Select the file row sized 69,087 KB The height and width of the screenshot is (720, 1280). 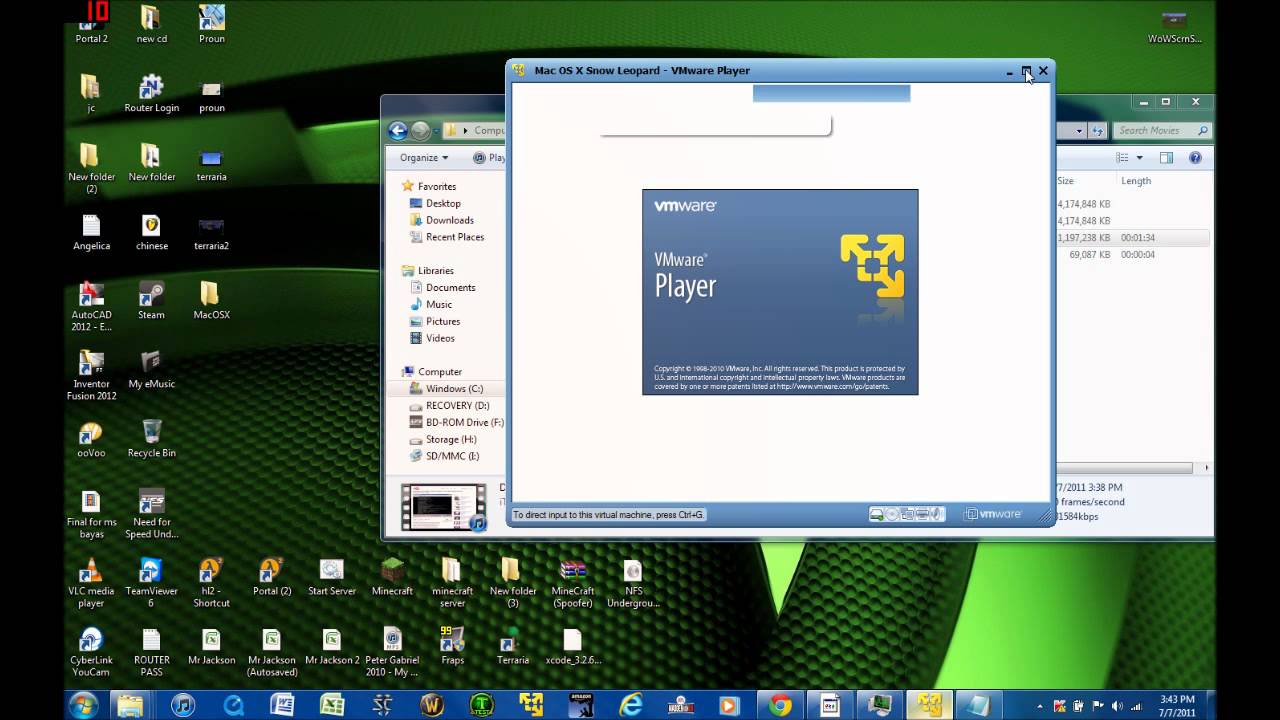(1133, 255)
